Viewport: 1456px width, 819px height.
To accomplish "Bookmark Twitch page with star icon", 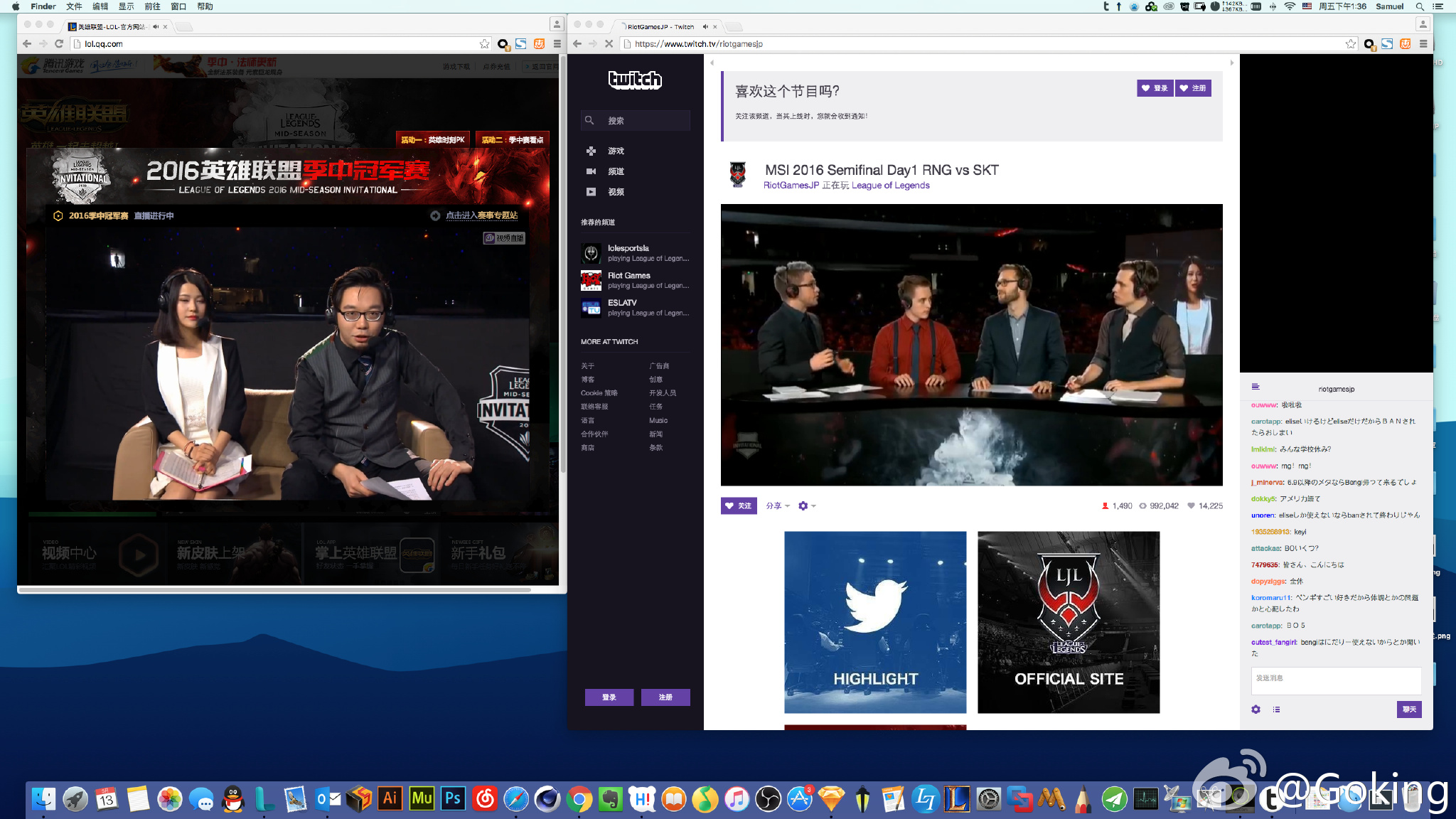I will pyautogui.click(x=1350, y=44).
